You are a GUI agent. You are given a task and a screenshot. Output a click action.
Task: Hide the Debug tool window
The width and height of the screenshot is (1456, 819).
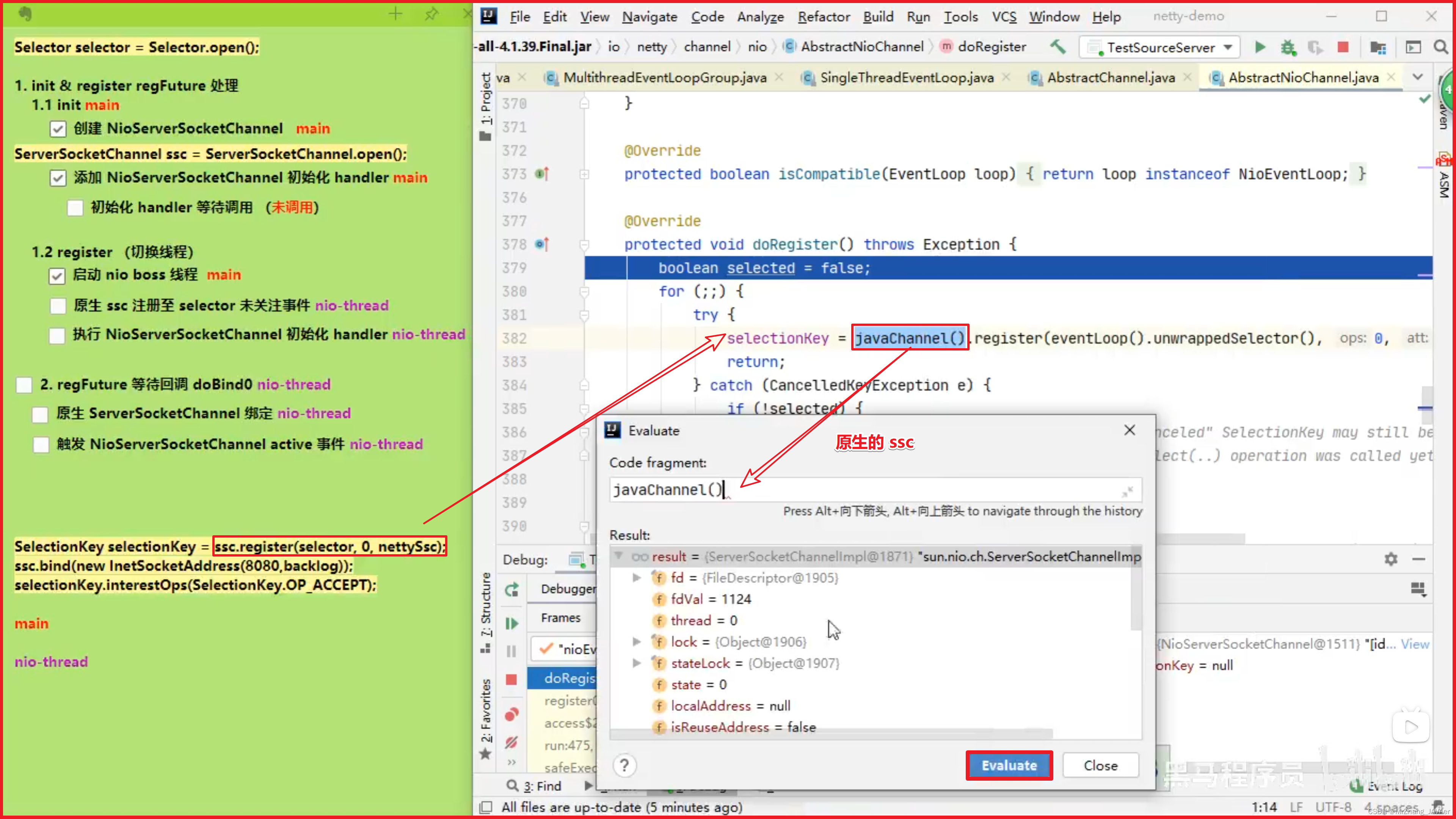(1419, 560)
